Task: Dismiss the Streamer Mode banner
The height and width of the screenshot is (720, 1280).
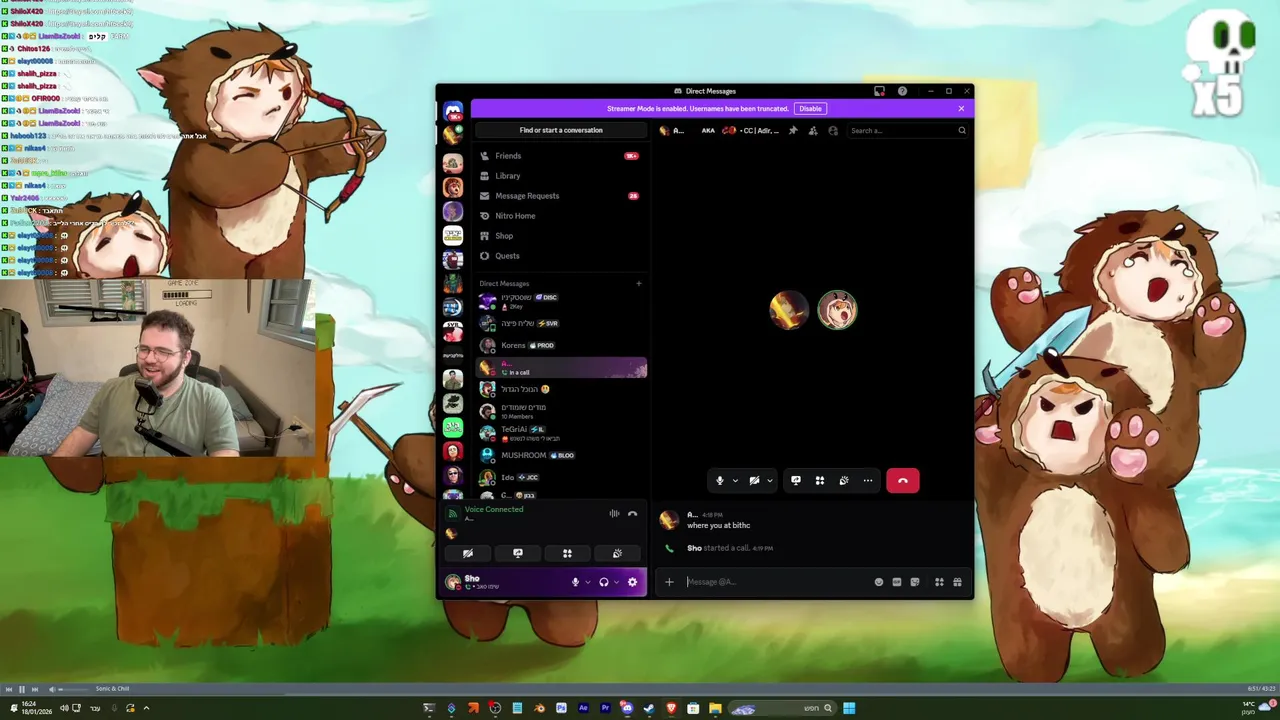Action: 961,108
